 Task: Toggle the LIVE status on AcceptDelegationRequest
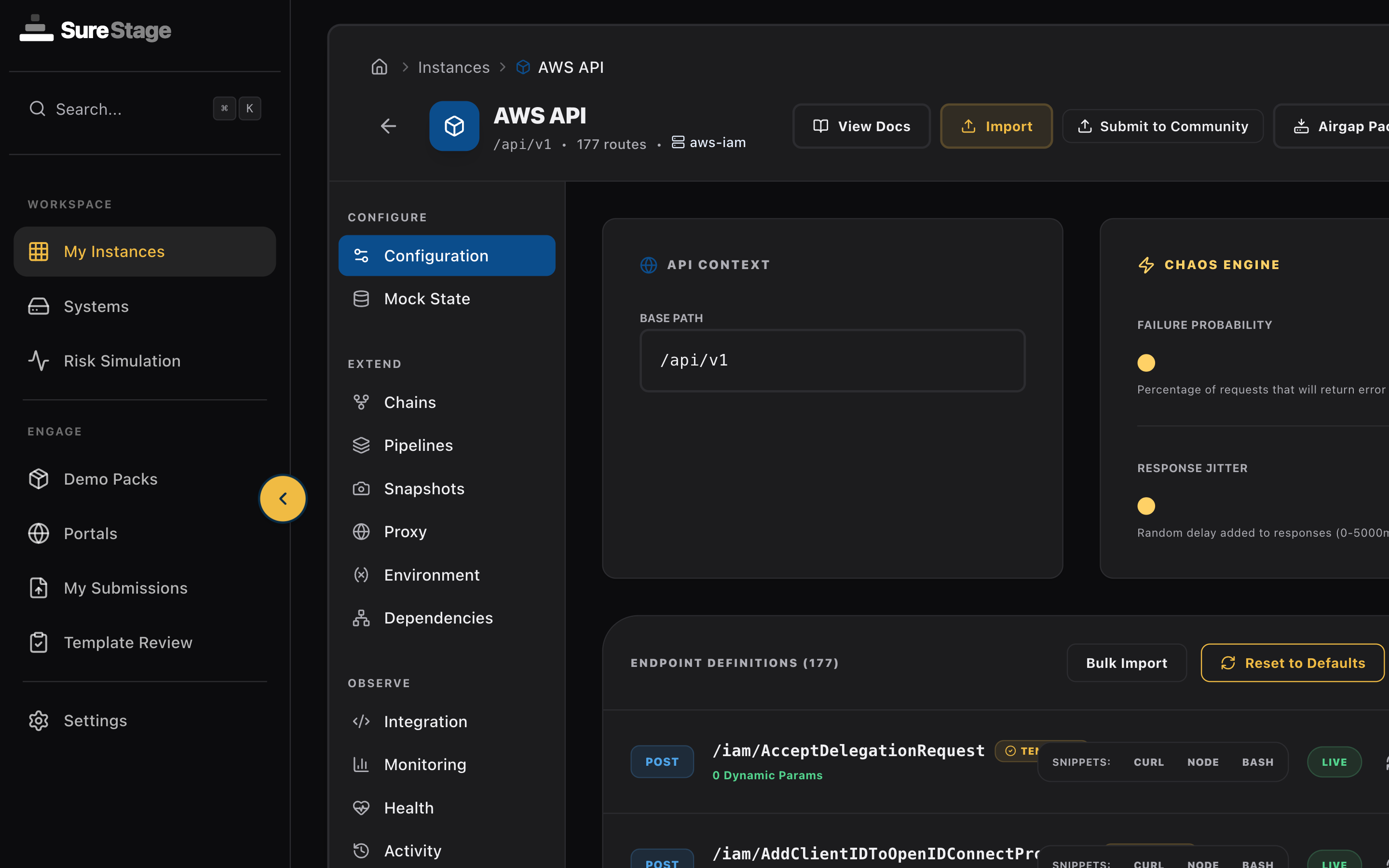point(1334,762)
